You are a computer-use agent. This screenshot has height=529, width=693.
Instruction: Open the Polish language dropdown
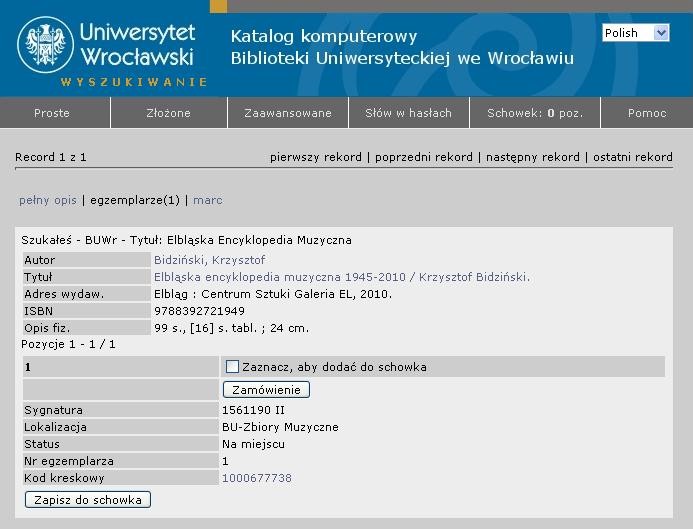636,33
